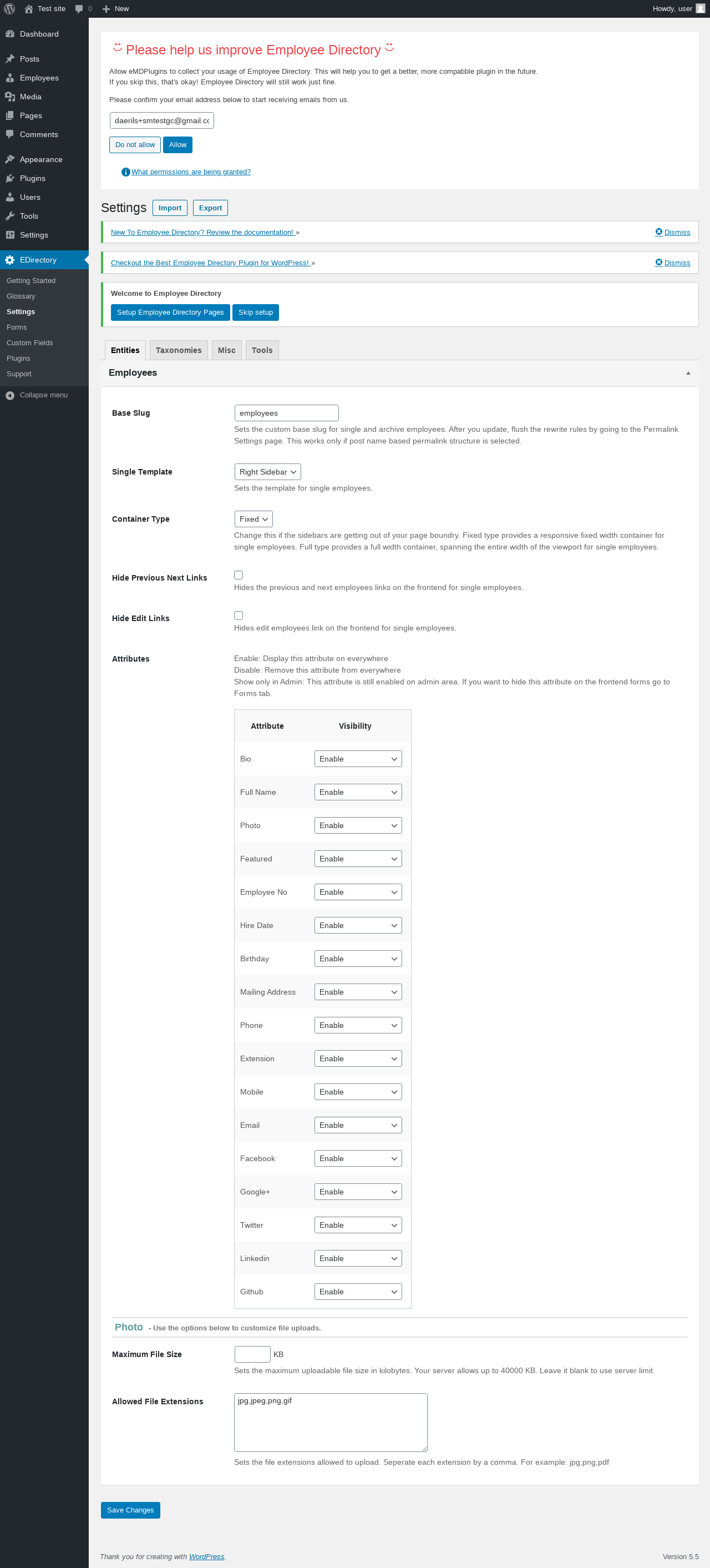Open the Media library icon
This screenshot has height=1568, width=710.
pos(10,97)
